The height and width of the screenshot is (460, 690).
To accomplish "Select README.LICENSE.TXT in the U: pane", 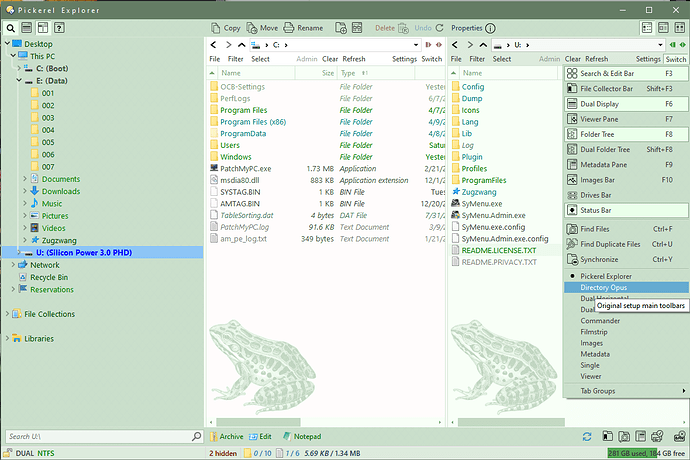I will (499, 250).
